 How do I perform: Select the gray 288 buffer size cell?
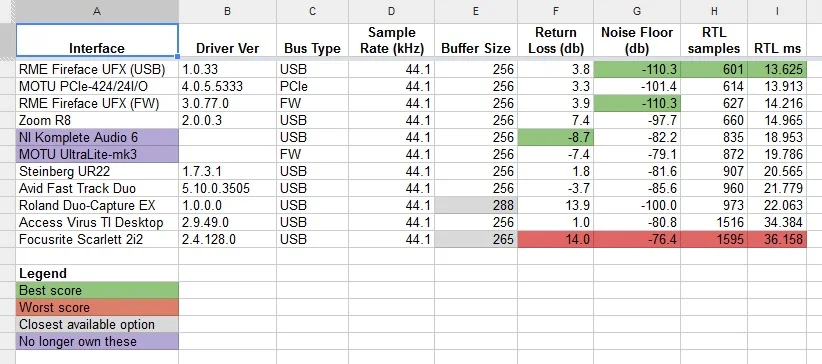(x=475, y=205)
